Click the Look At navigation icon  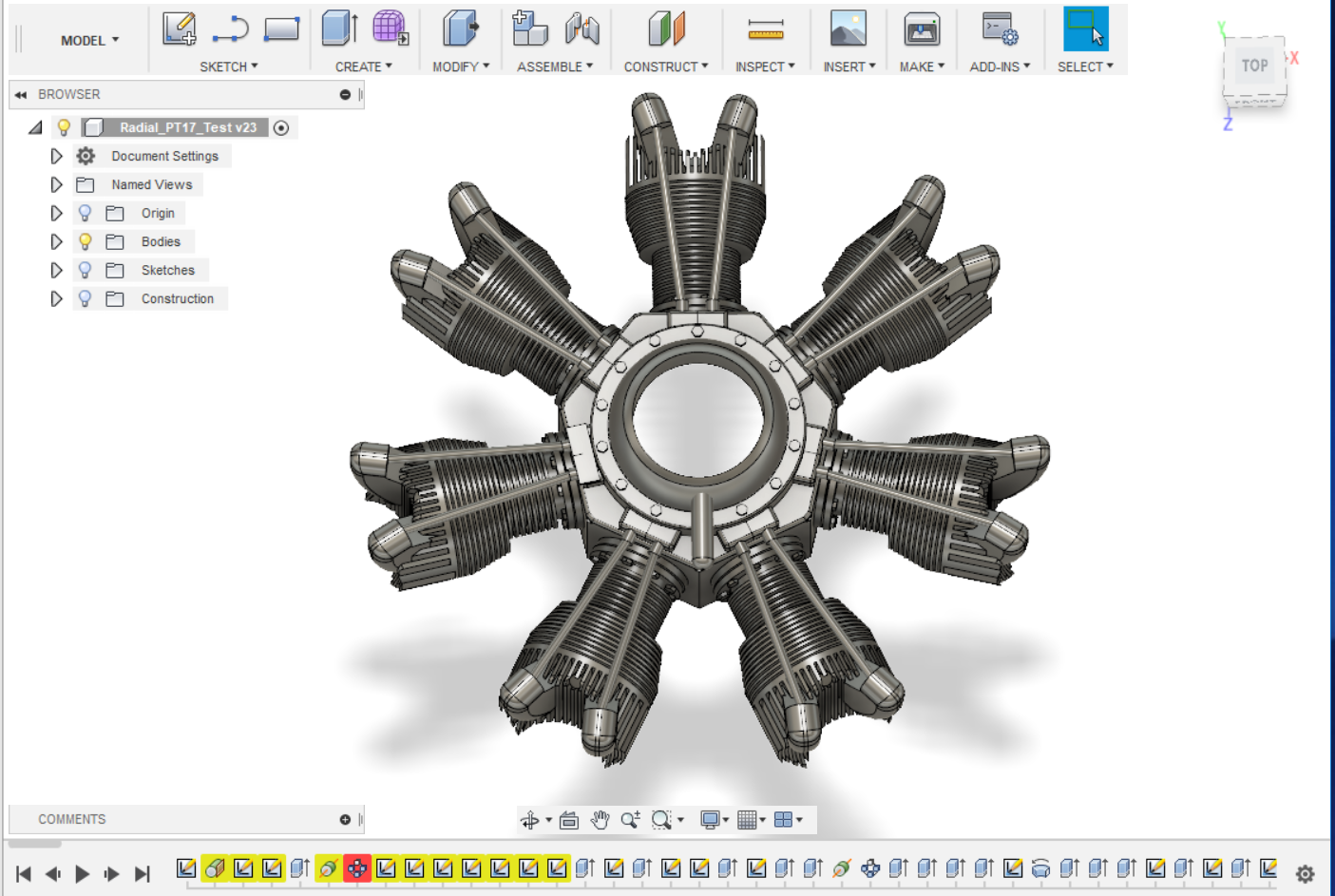[568, 820]
